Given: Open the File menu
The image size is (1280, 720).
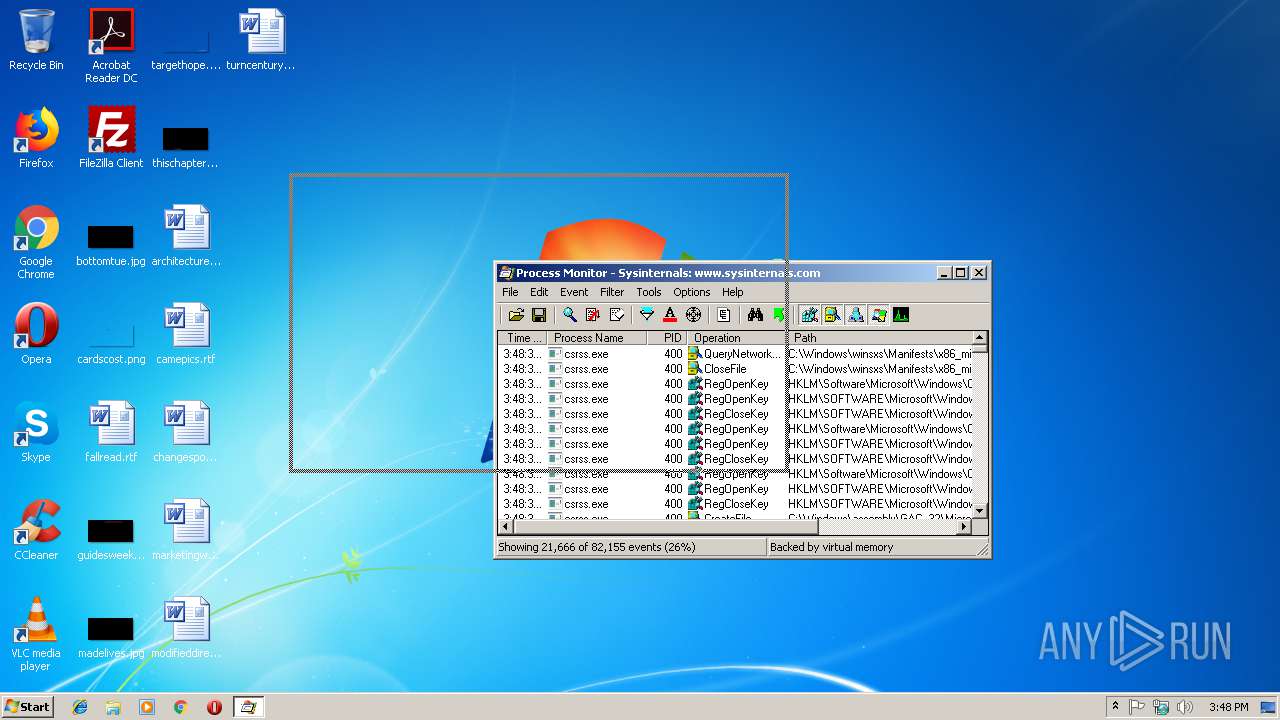Looking at the screenshot, I should 510,292.
